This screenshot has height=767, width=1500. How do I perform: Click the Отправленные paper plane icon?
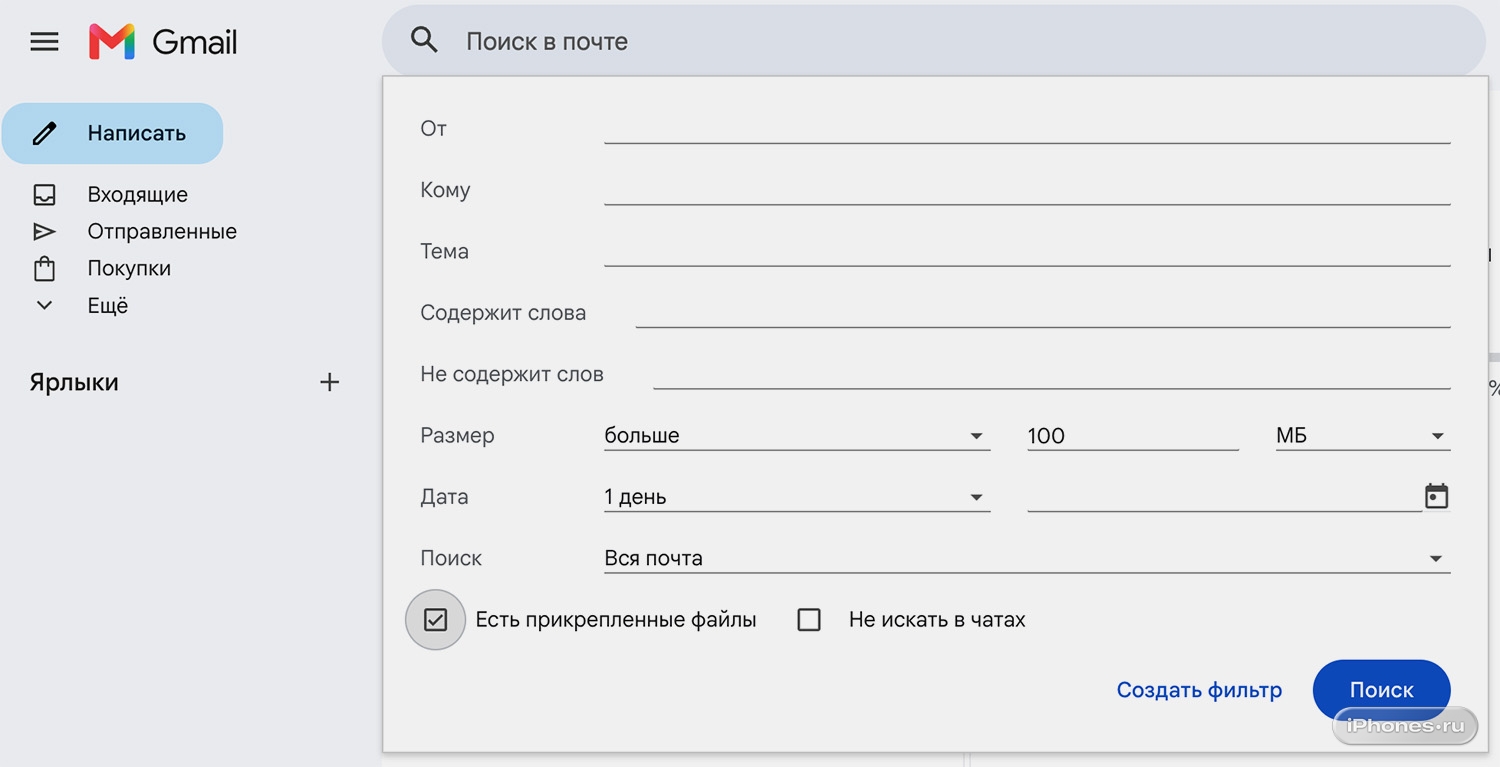pos(44,232)
